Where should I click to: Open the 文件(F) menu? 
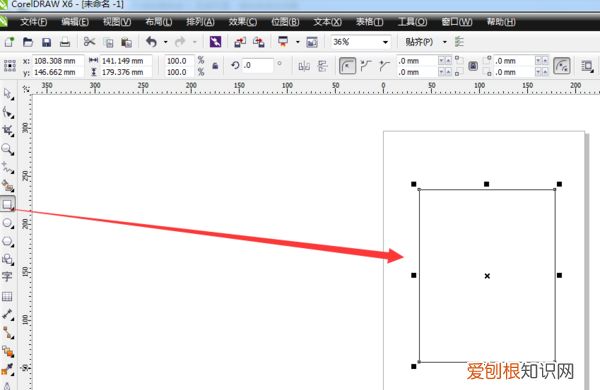pyautogui.click(x=34, y=22)
